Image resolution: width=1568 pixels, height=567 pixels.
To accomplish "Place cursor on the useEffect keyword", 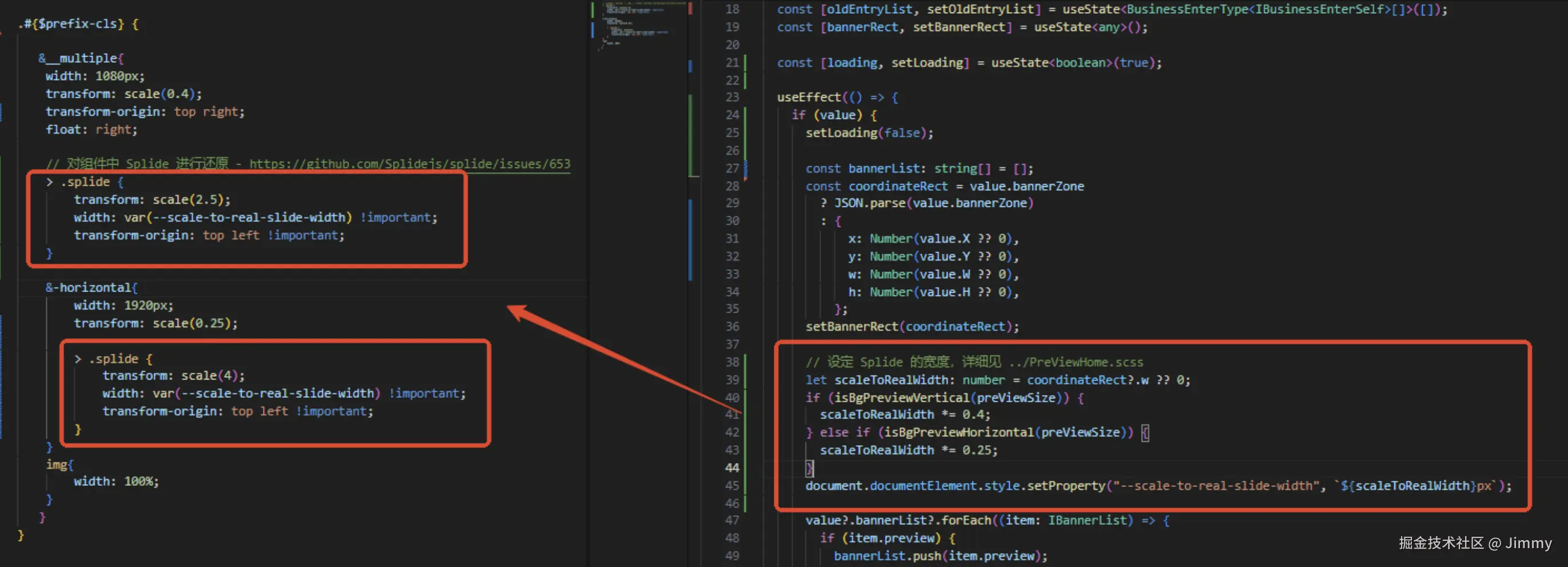I will [x=810, y=97].
